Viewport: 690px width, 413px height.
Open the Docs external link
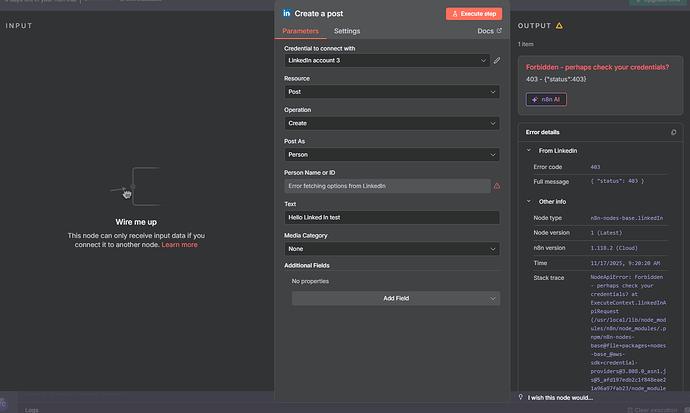click(489, 32)
